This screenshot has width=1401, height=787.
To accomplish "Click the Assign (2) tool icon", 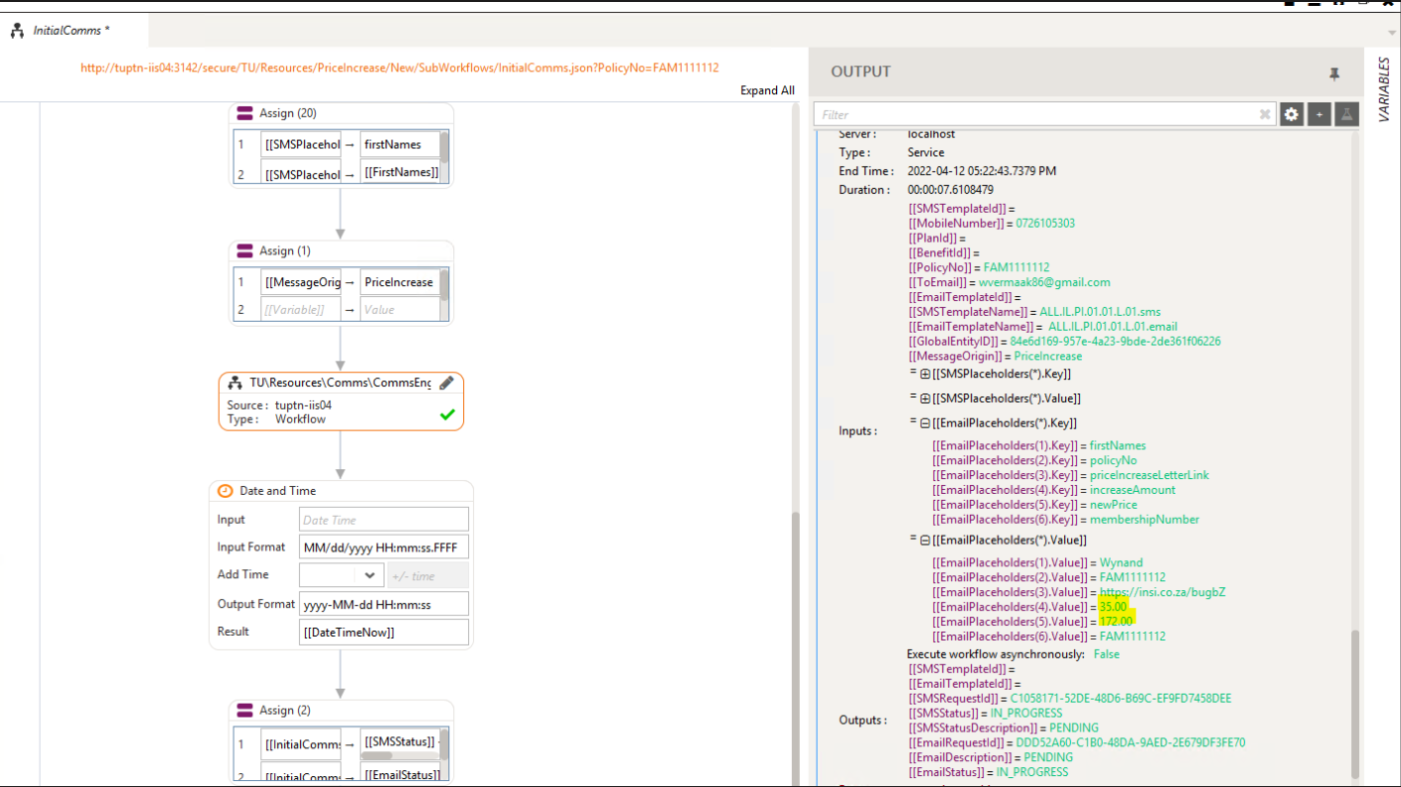I will [245, 710].
